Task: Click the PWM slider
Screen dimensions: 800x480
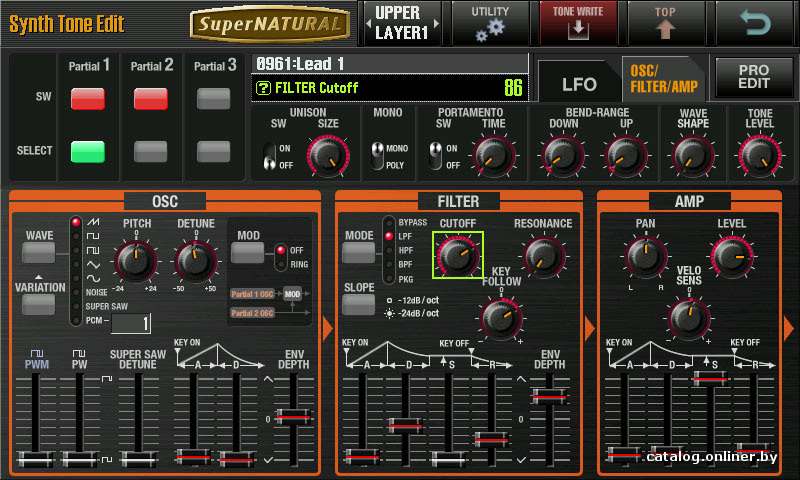Action: click(35, 459)
